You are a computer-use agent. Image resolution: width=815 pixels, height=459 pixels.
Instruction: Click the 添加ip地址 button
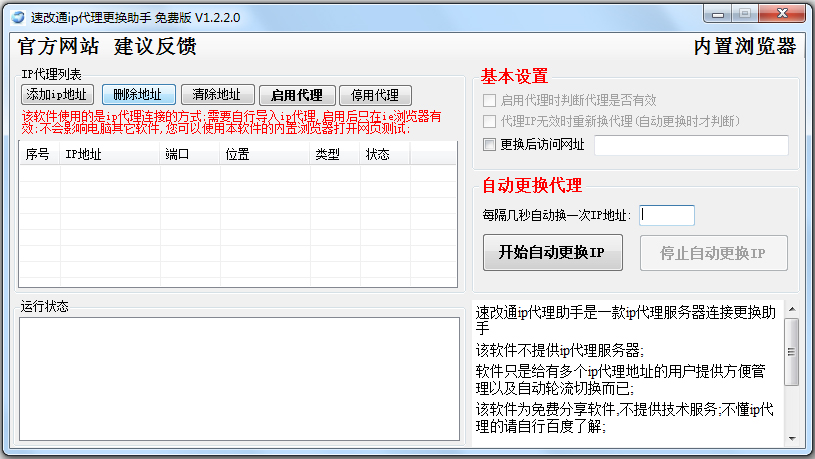tap(57, 95)
